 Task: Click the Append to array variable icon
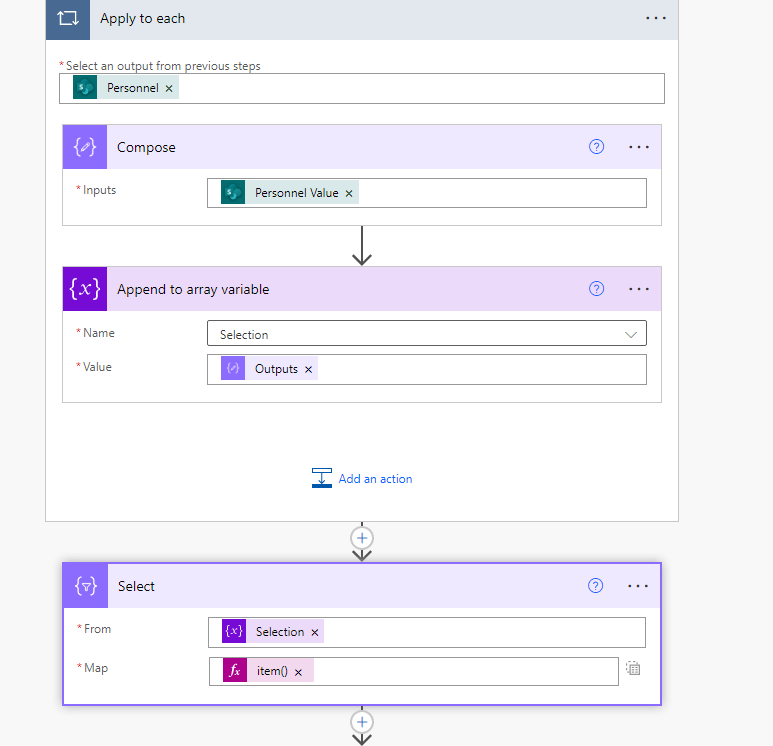click(85, 289)
